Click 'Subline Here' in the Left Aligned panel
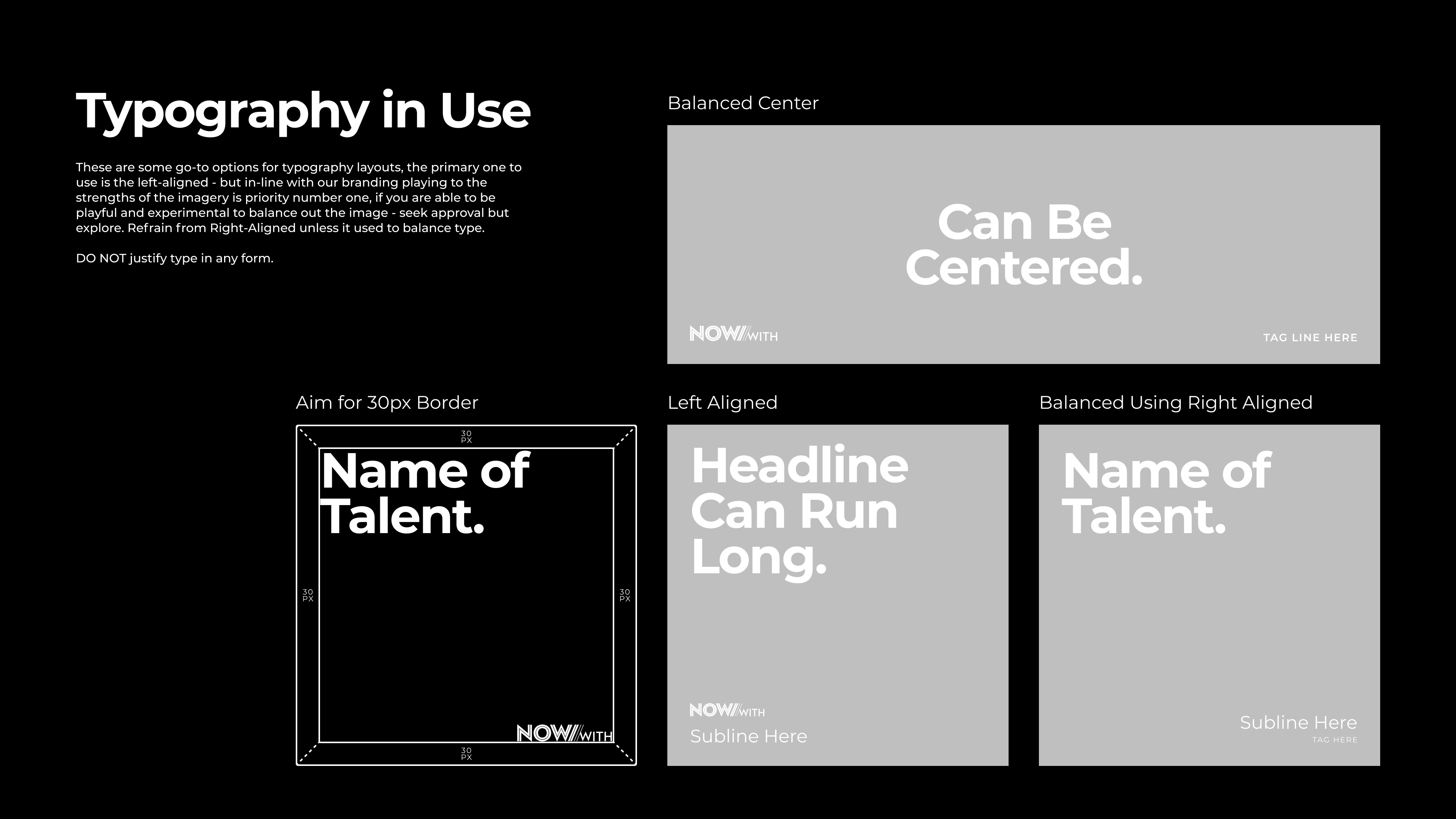 (748, 736)
